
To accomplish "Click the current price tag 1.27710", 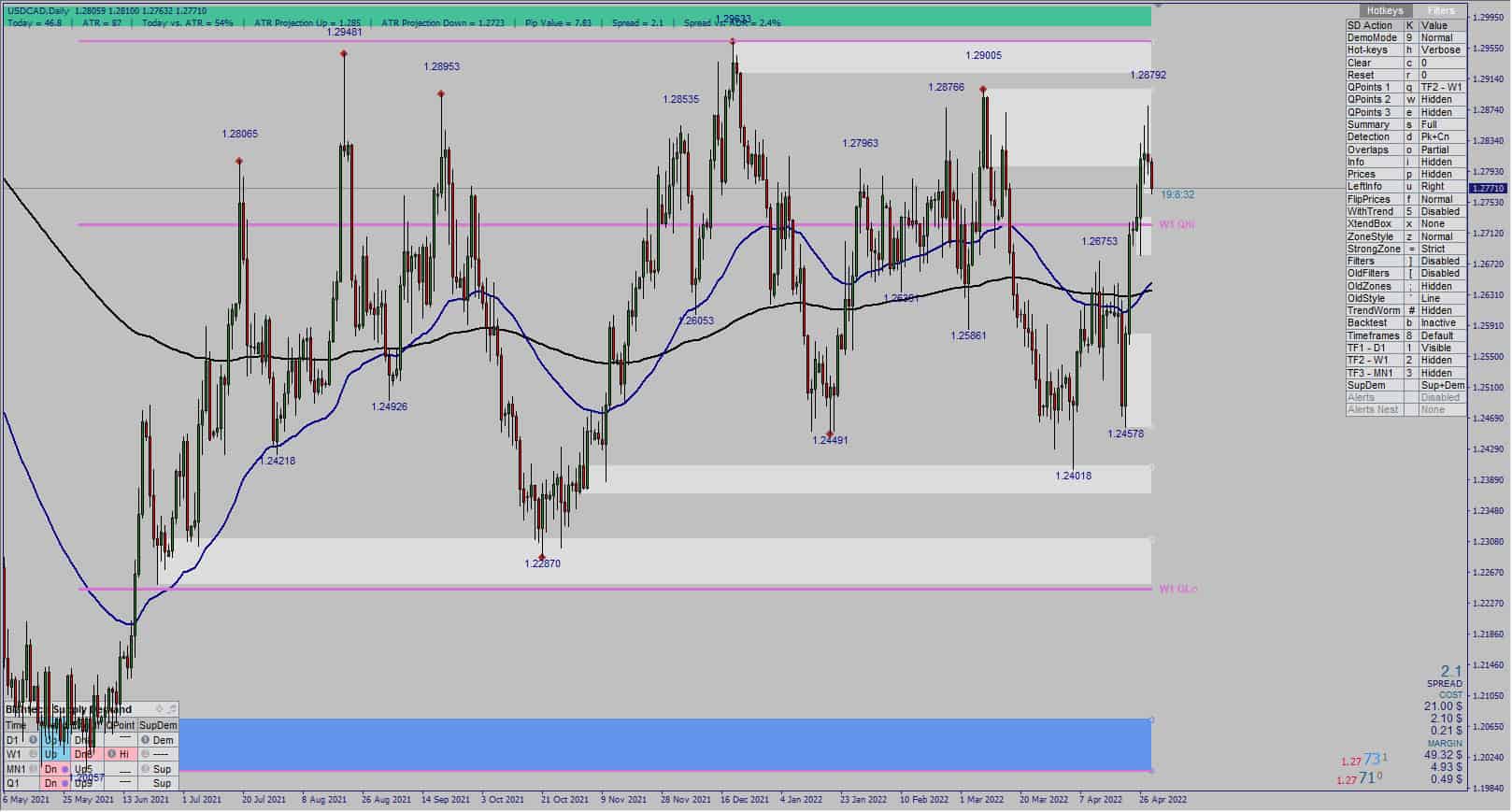I will pyautogui.click(x=1490, y=188).
